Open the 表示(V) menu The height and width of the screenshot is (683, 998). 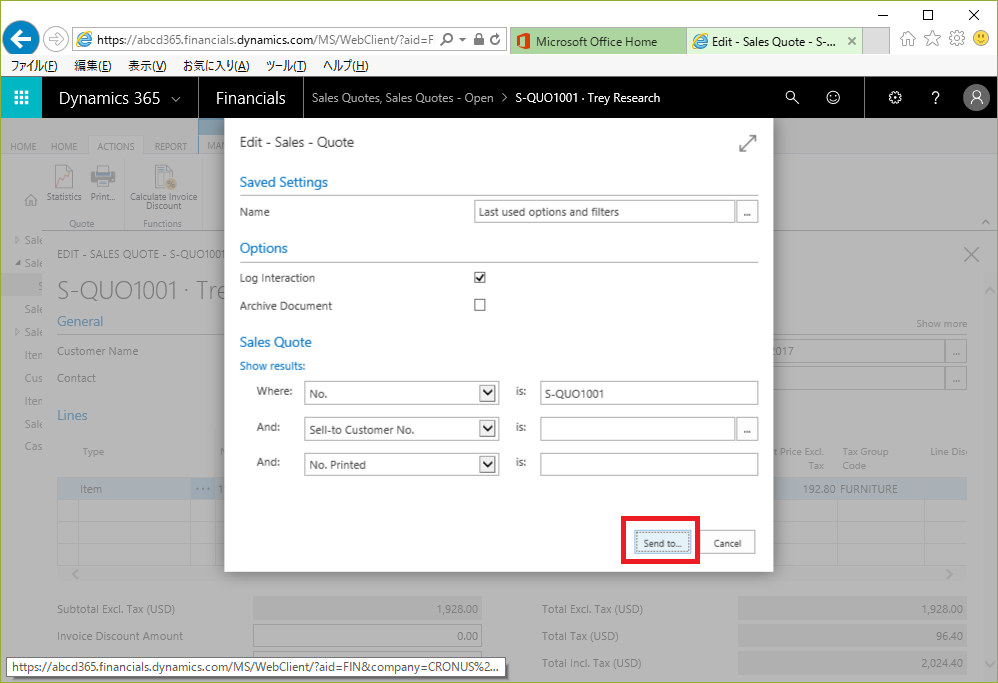pos(147,66)
